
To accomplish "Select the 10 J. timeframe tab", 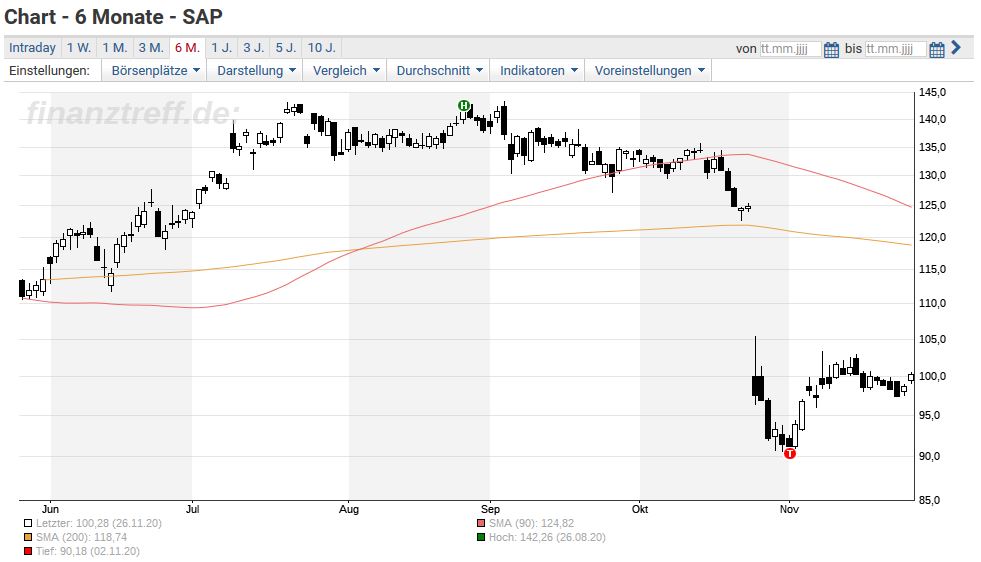I will click(322, 48).
